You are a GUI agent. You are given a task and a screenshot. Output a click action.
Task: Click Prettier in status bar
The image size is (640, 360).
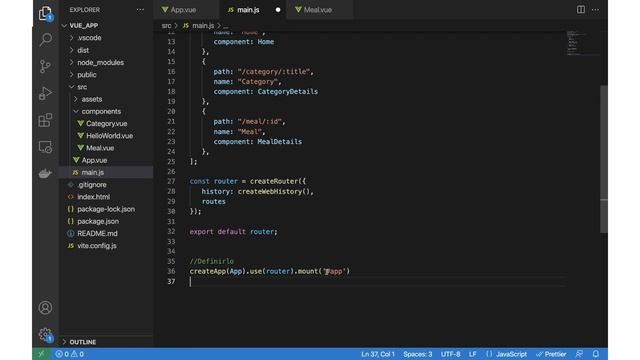pyautogui.click(x=551, y=354)
